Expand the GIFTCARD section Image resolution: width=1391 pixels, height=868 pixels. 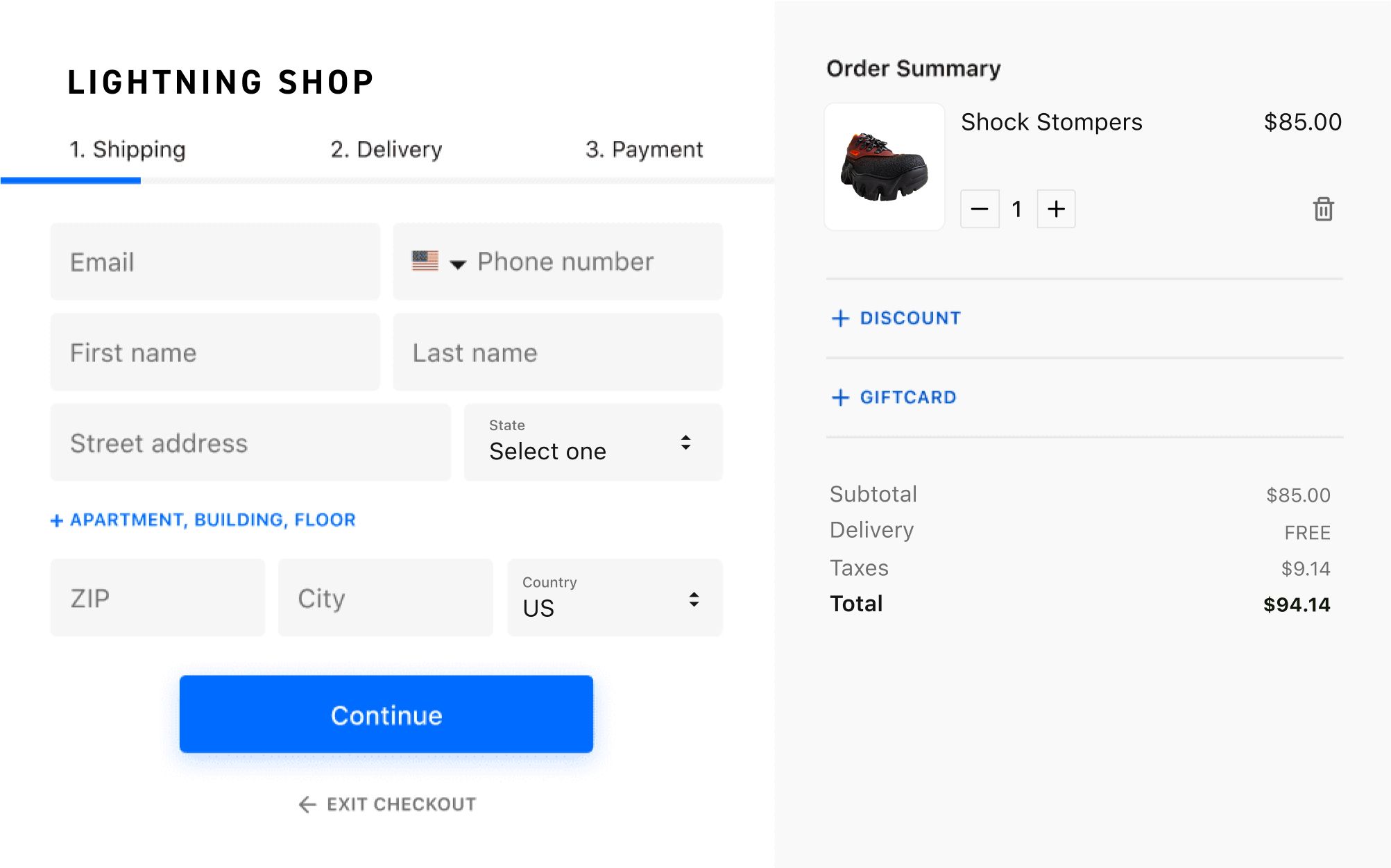[908, 398]
